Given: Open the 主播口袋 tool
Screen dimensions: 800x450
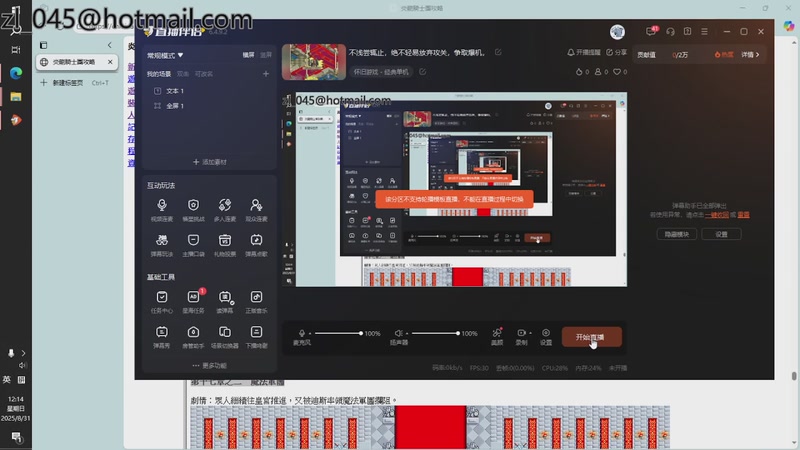Looking at the screenshot, I should pyautogui.click(x=193, y=245).
